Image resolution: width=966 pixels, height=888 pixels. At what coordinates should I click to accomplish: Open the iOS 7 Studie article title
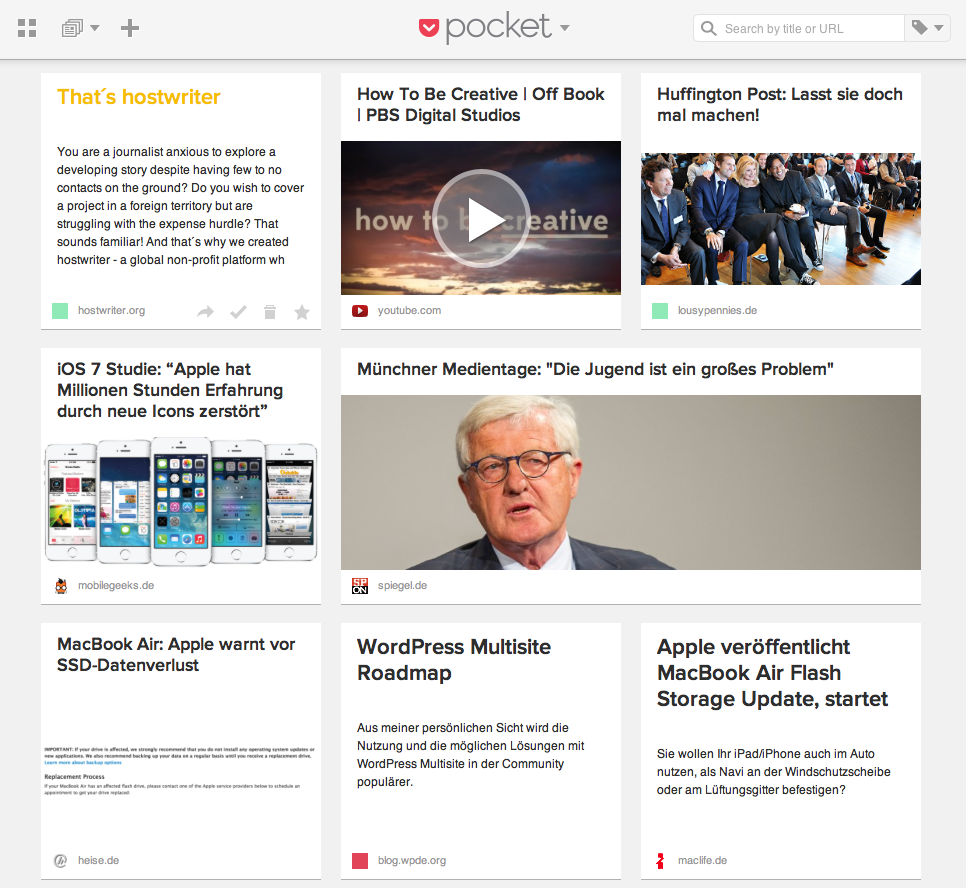coord(170,390)
